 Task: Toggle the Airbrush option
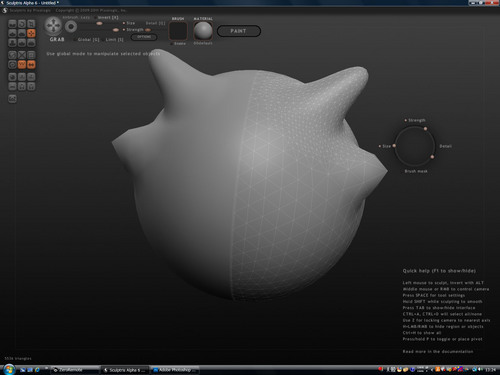tap(71, 17)
